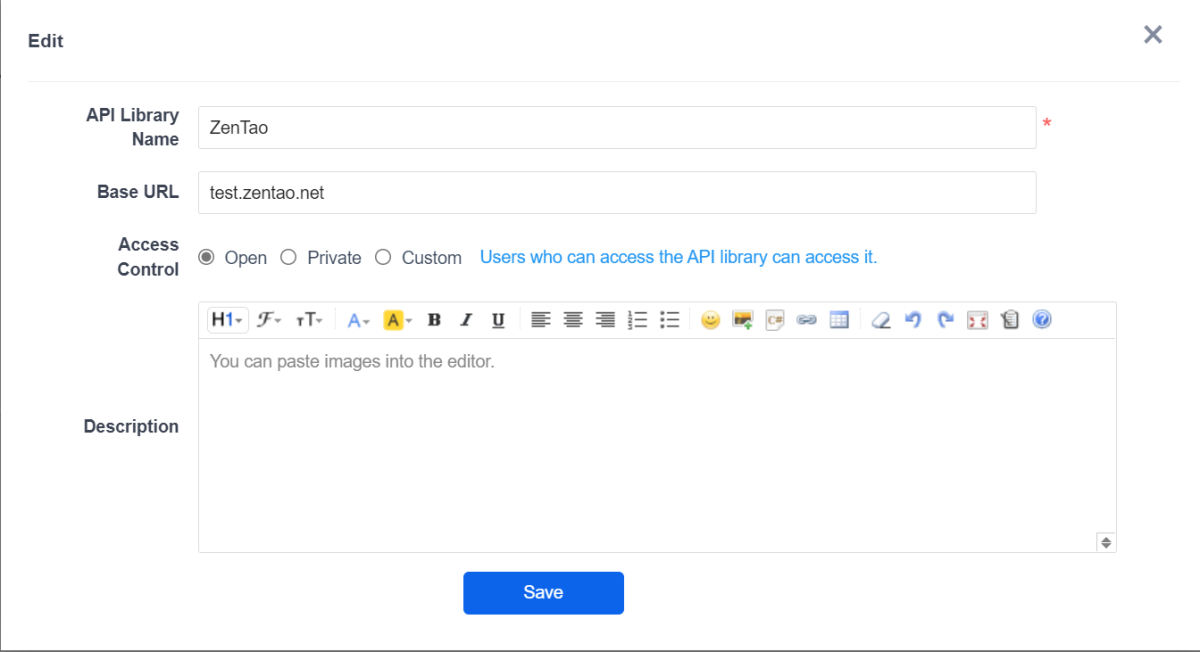This screenshot has width=1200, height=652.
Task: Select the Open access control option
Action: [x=207, y=257]
